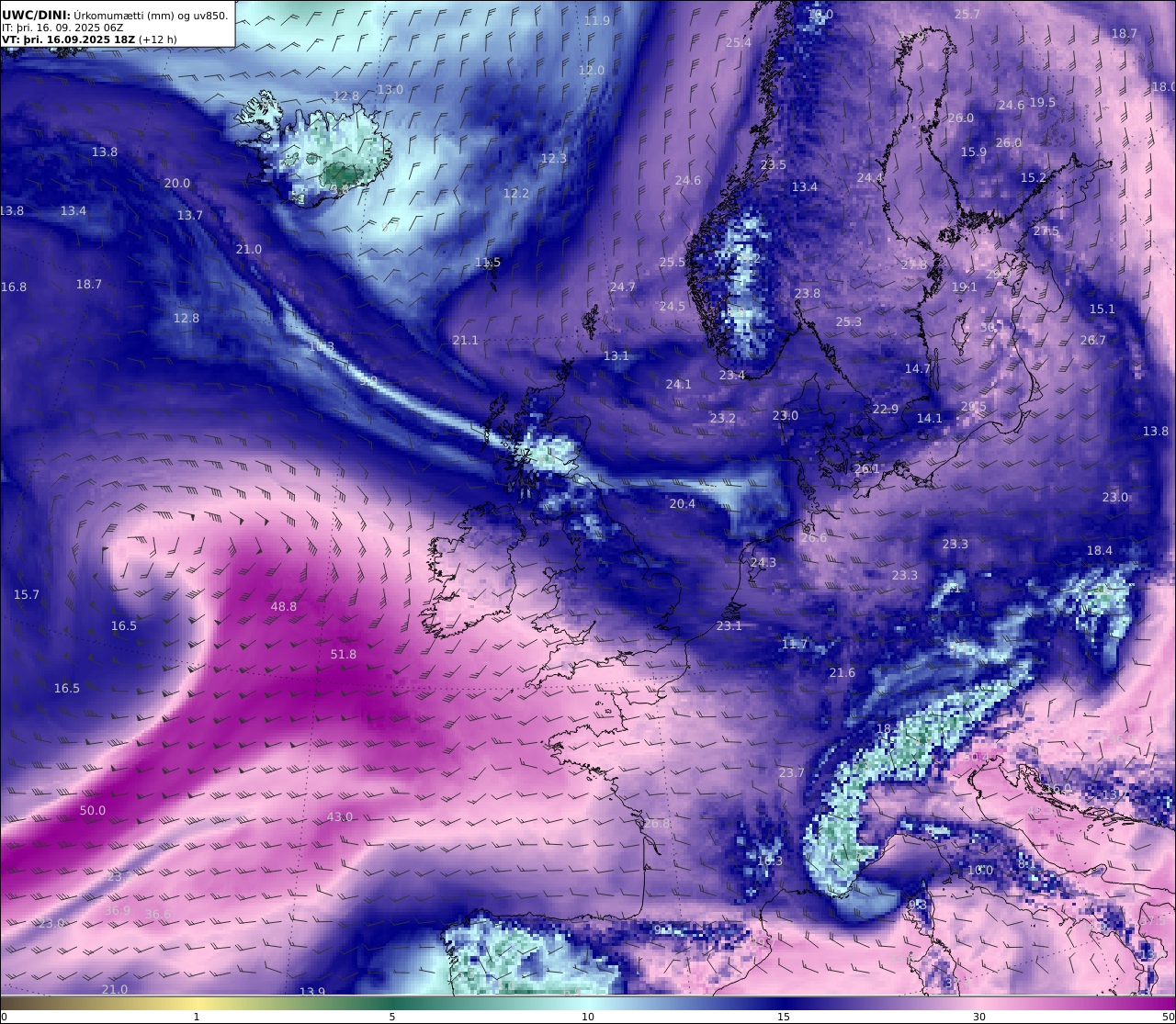
Task: Click the 12.3 value east of Iceland
Action: click(554, 158)
